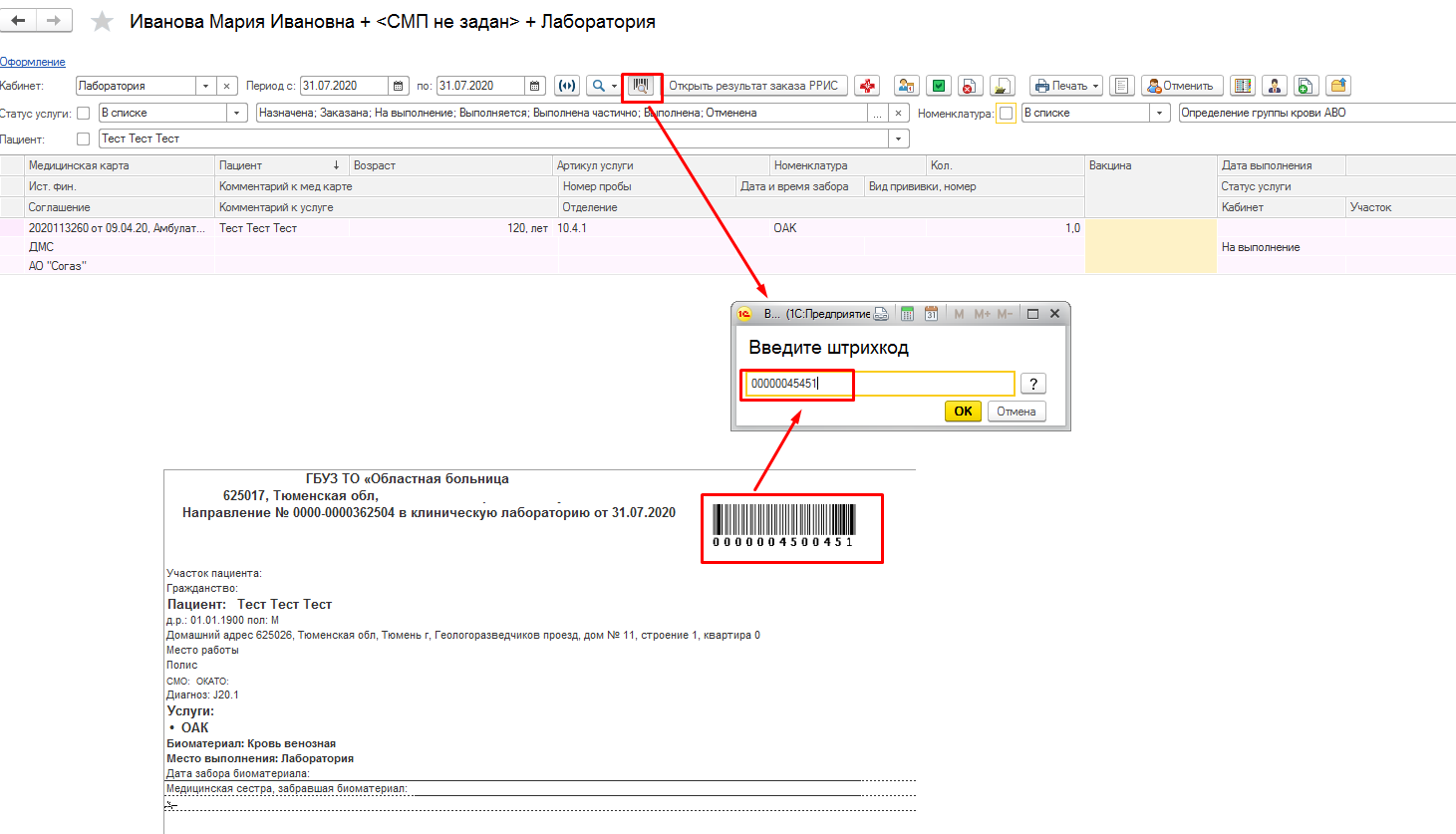Toggle the Статус услуги filter checkbox
Viewport: 1456px width, 834px height.
pyautogui.click(x=84, y=114)
